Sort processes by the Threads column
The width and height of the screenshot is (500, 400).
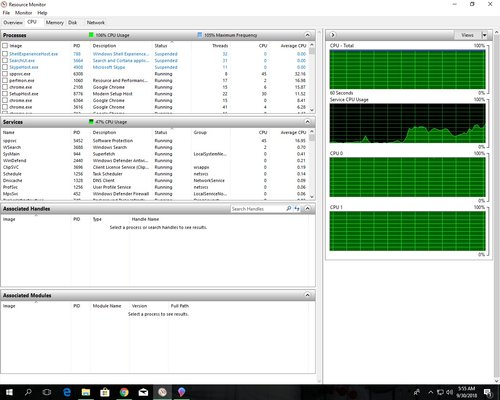pos(220,46)
